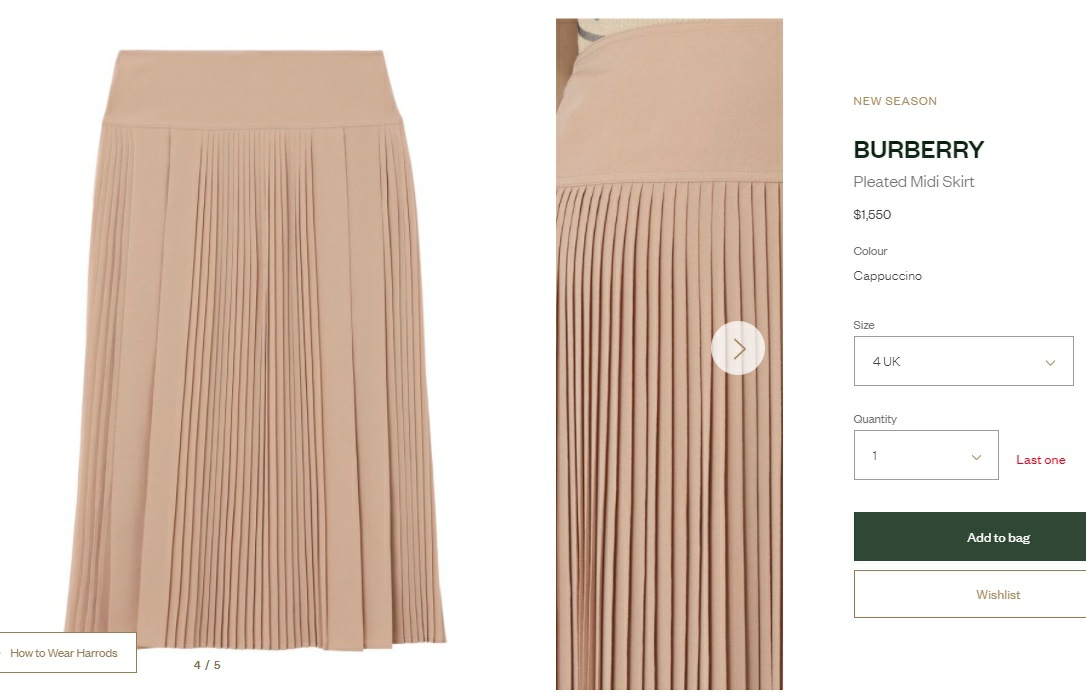Advance to the next product image with the circular arrow
Image resolution: width=1086 pixels, height=696 pixels.
(738, 348)
